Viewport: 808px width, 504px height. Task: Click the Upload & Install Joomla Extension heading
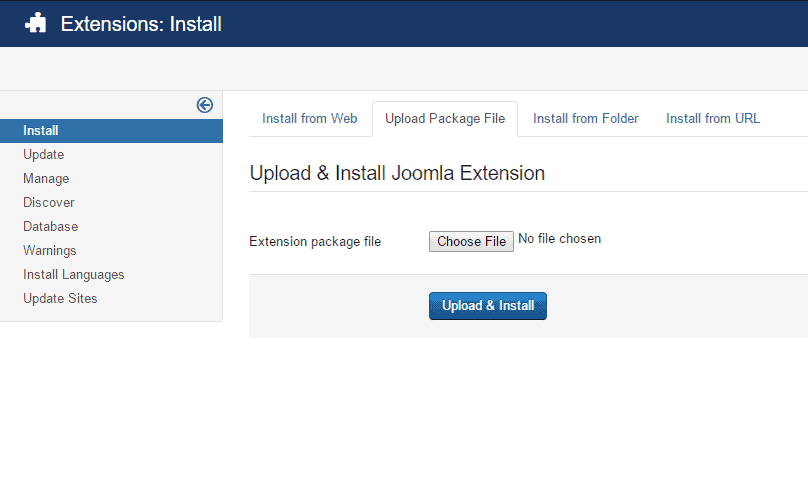click(397, 173)
